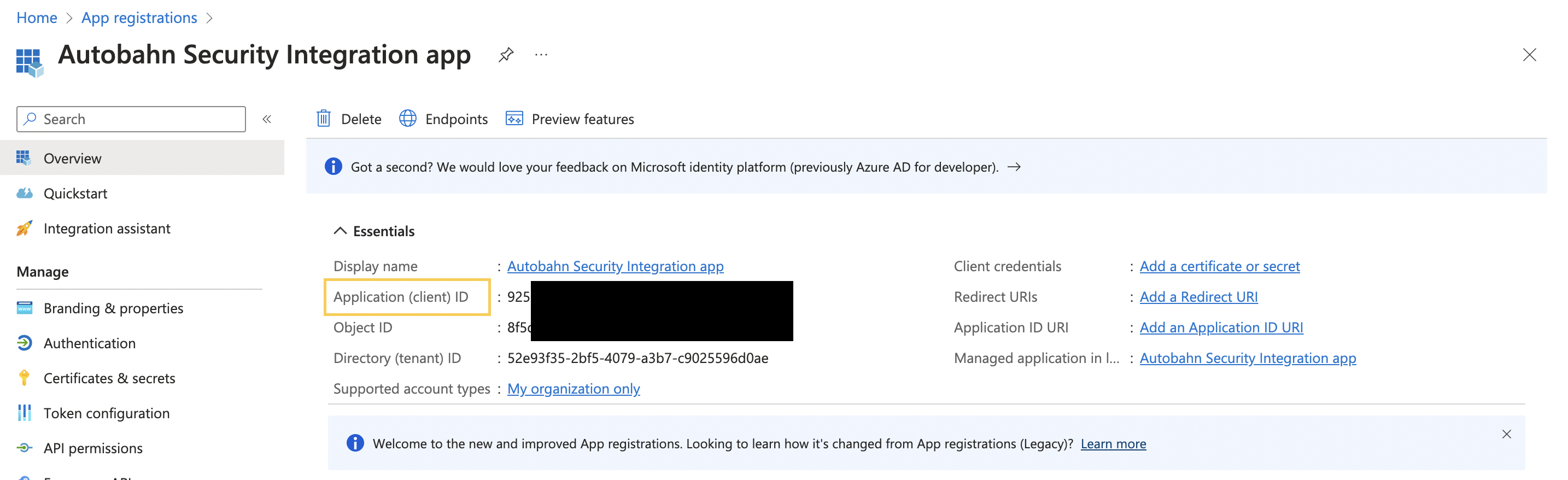Click Add a certificate or secret

pyautogui.click(x=1219, y=266)
